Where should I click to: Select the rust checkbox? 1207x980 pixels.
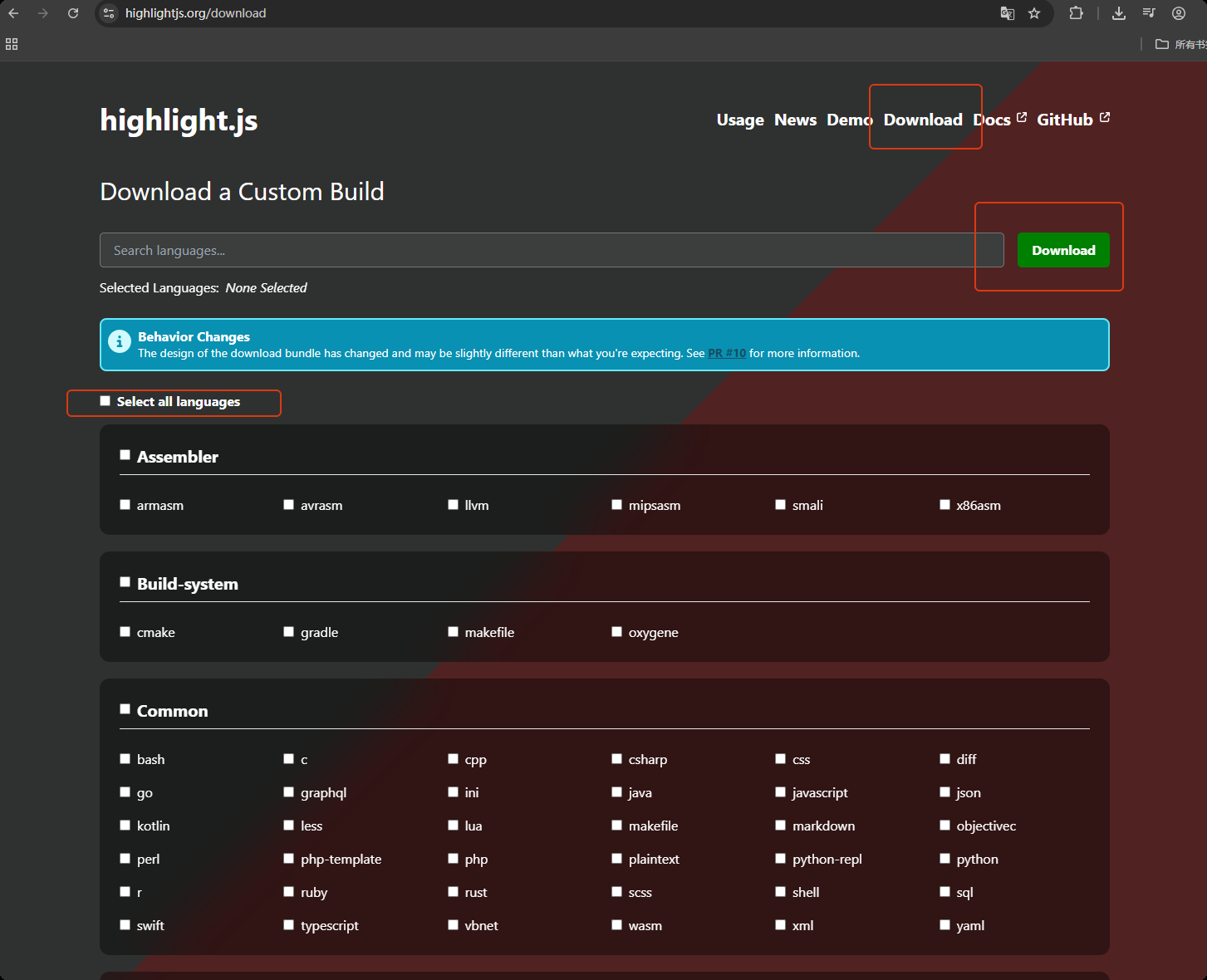453,892
